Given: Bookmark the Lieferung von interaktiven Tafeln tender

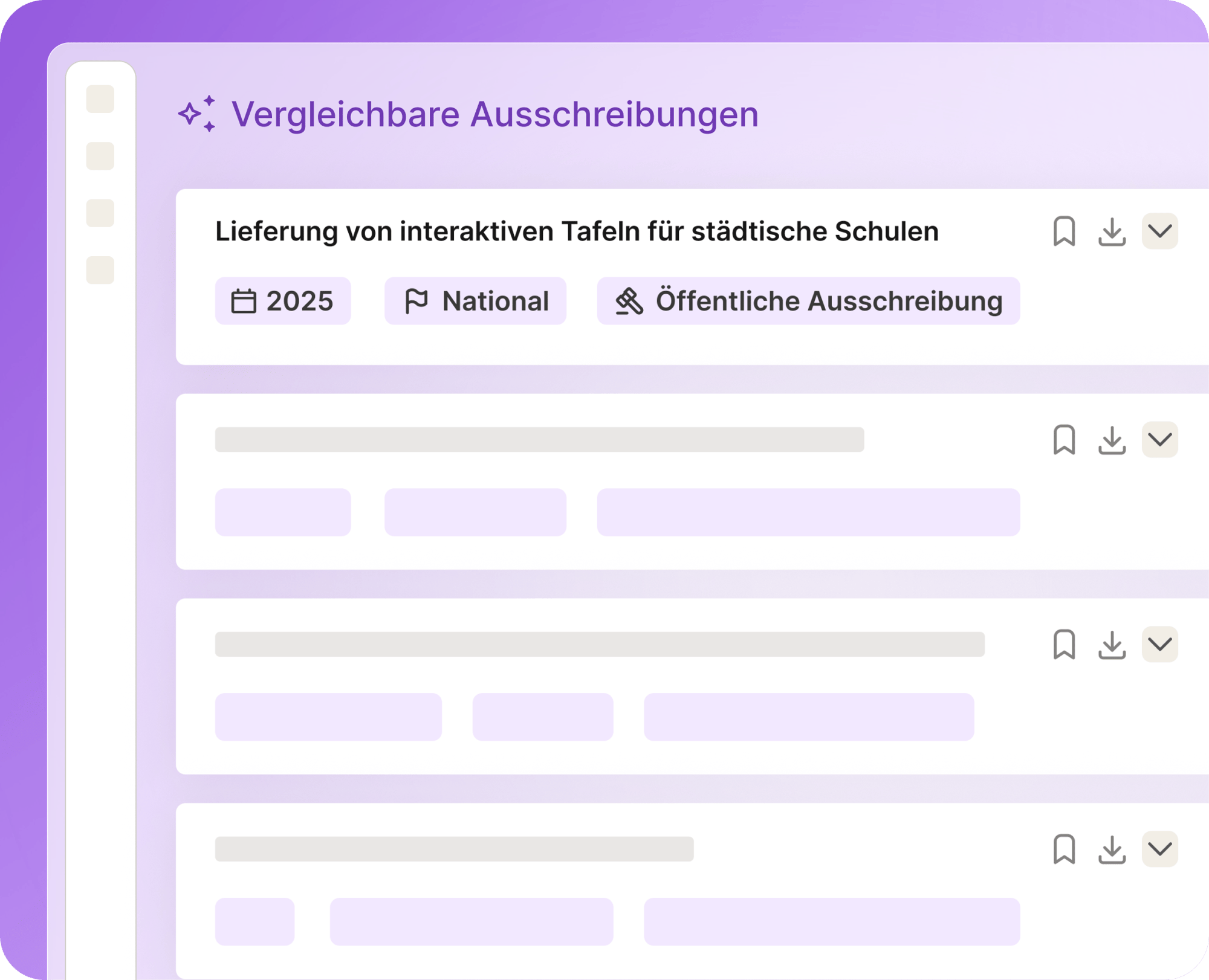Looking at the screenshot, I should point(1064,231).
